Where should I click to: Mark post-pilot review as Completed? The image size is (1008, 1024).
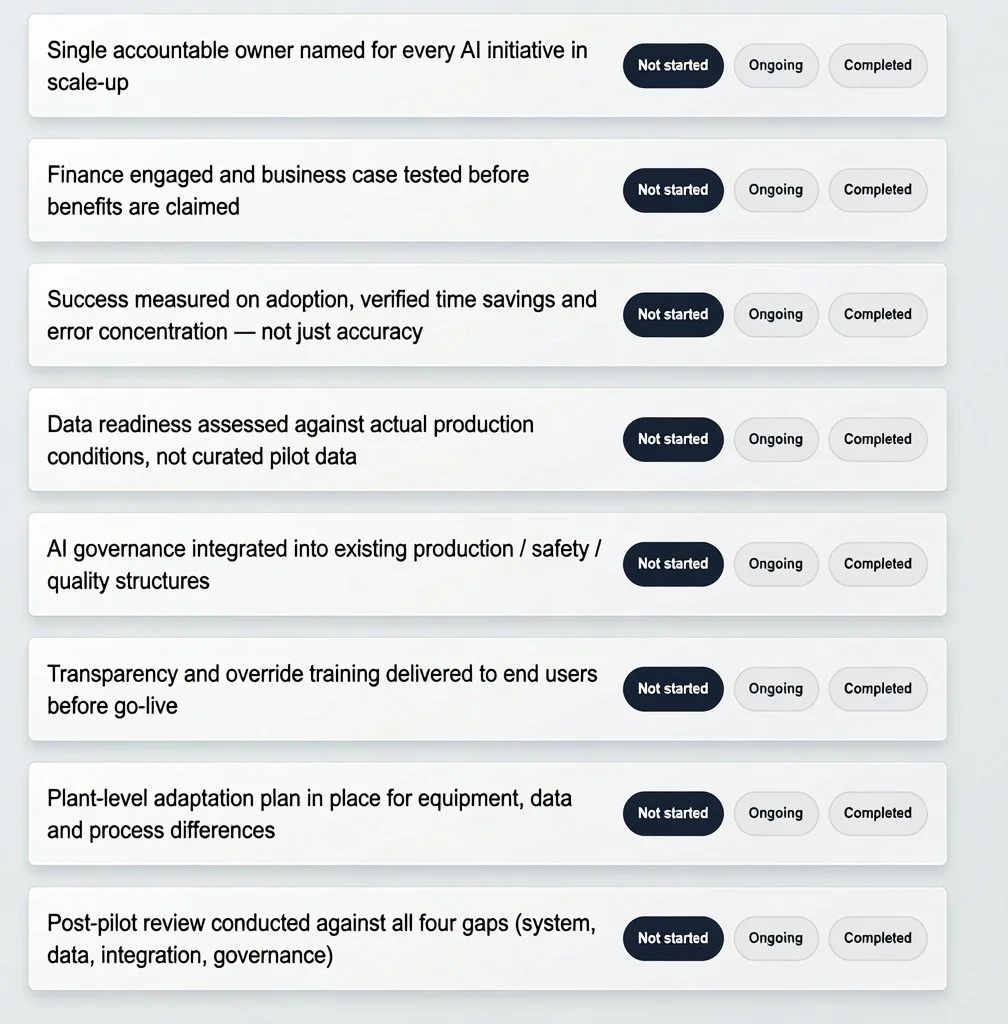click(x=877, y=938)
